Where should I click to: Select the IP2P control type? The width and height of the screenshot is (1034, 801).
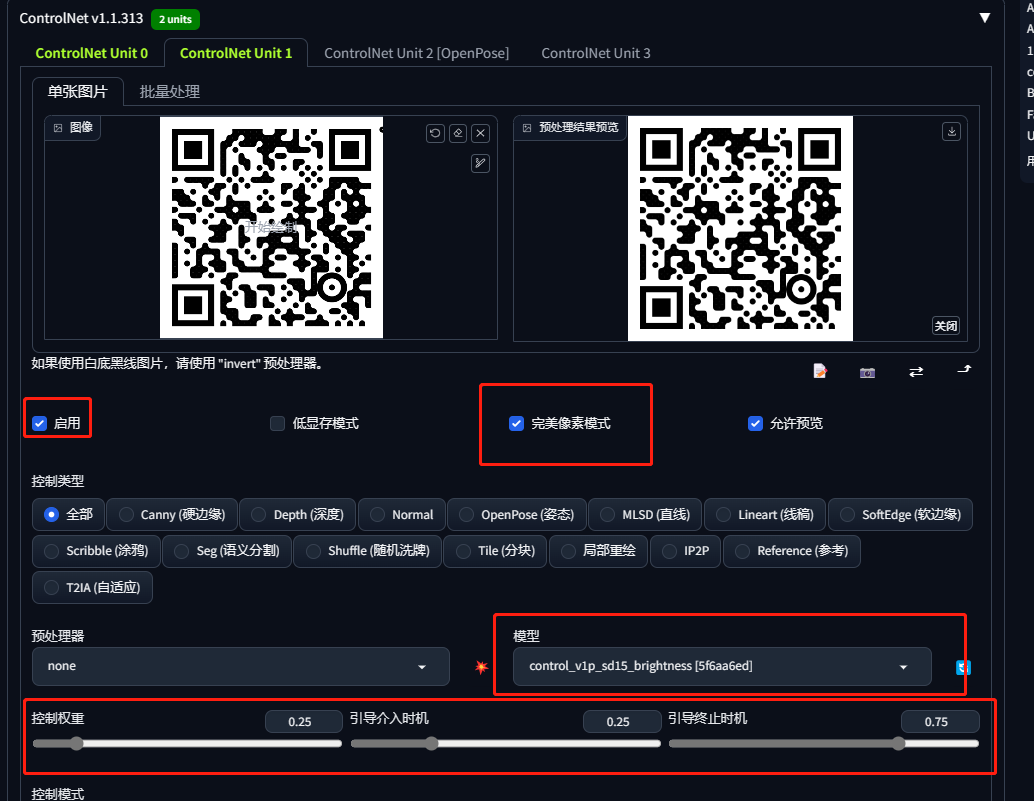(686, 550)
